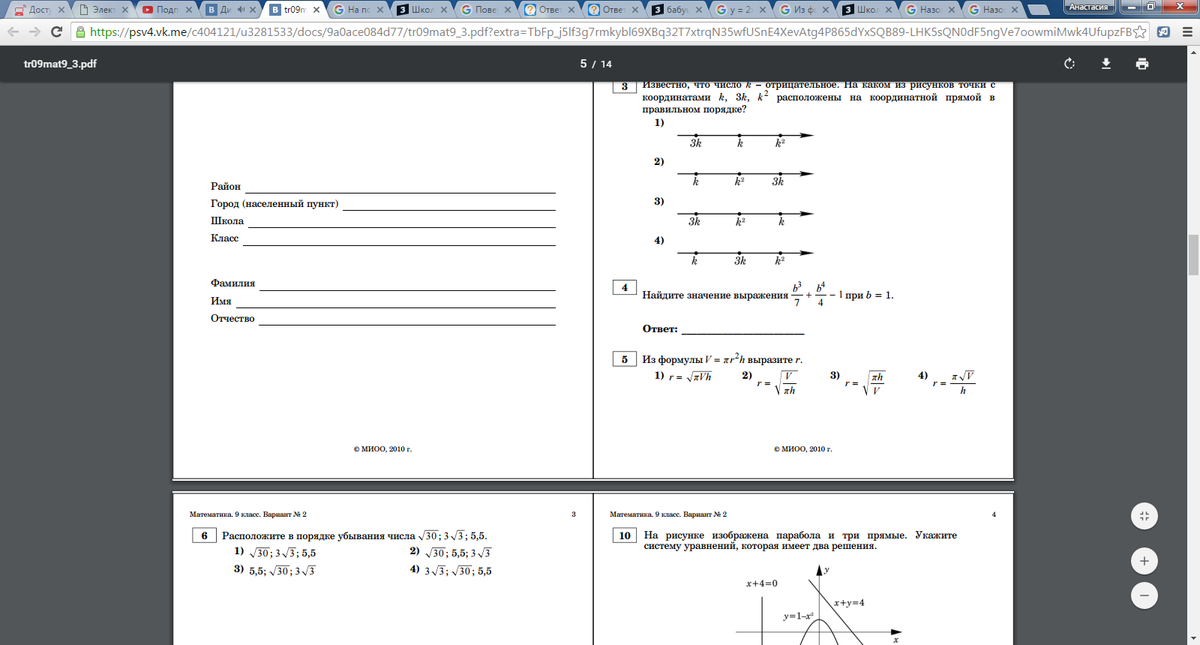Go back to the previous page
This screenshot has width=1200, height=645.
pos(12,31)
